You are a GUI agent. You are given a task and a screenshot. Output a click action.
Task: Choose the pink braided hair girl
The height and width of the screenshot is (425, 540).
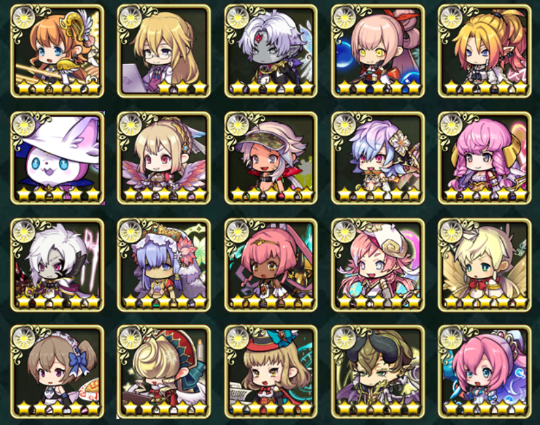(485, 158)
